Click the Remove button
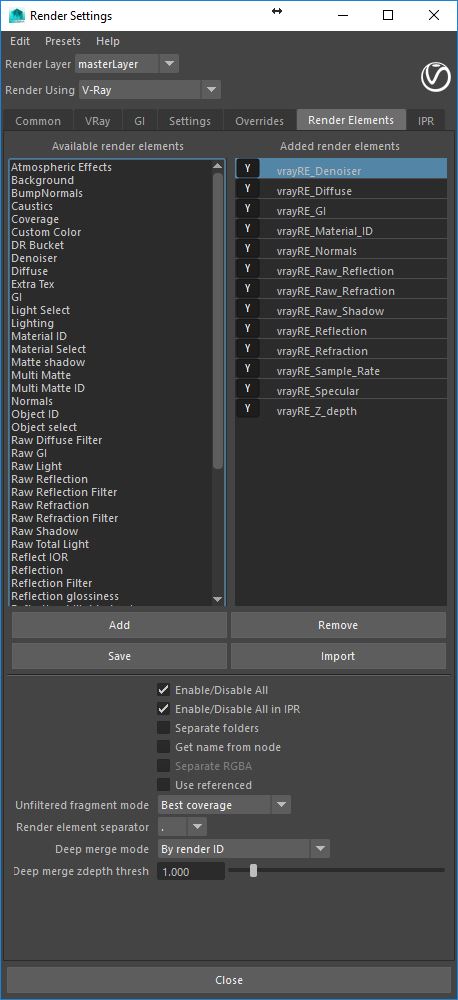This screenshot has width=458, height=1000. pyautogui.click(x=338, y=625)
